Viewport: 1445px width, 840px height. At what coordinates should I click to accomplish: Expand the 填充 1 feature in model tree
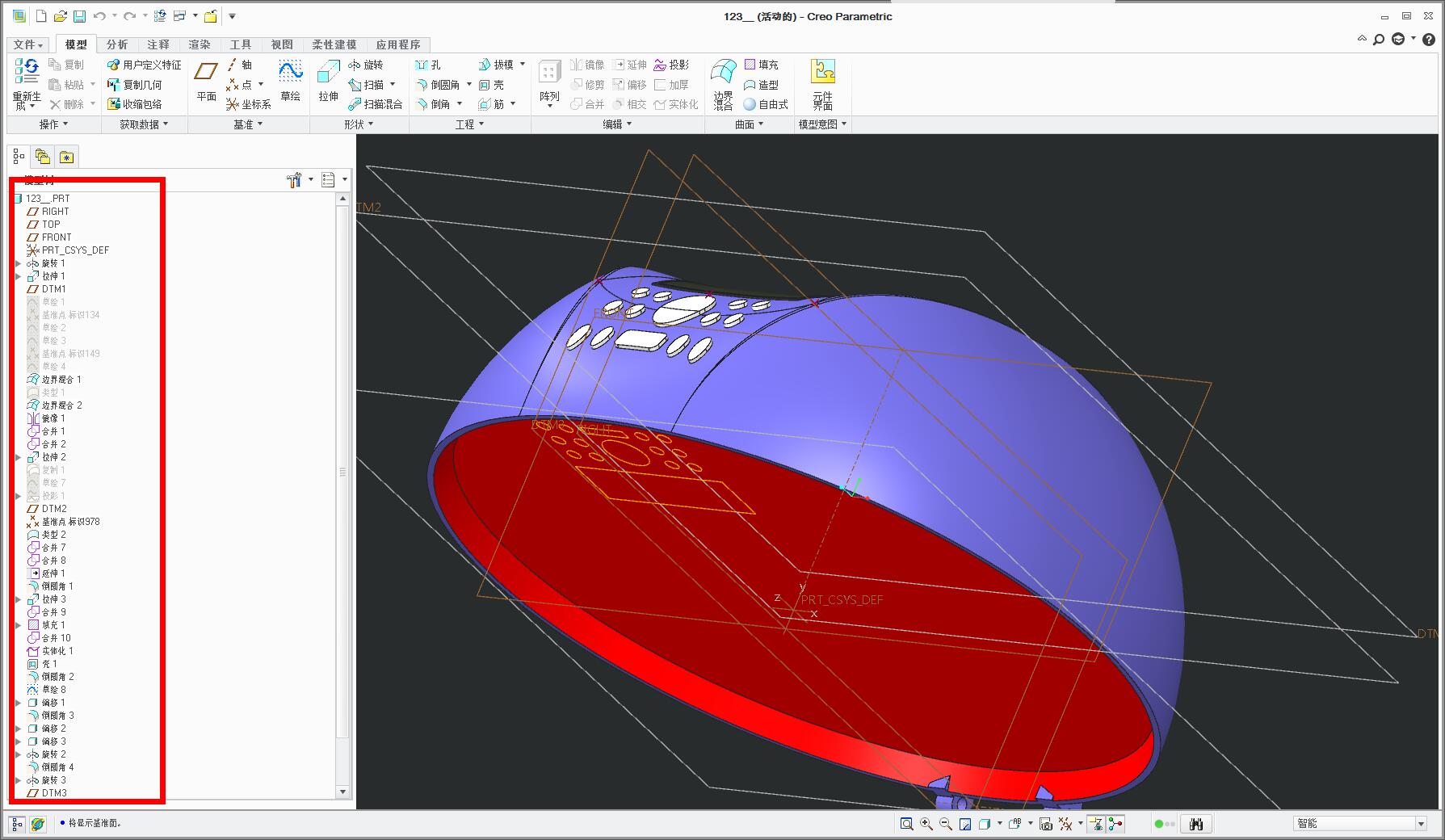[19, 625]
